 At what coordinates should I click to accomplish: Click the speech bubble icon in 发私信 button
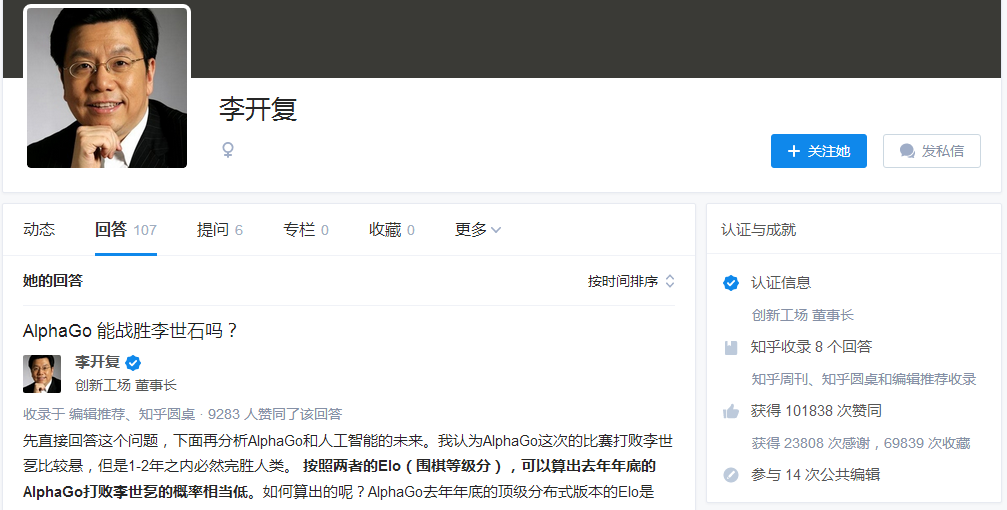(x=907, y=151)
